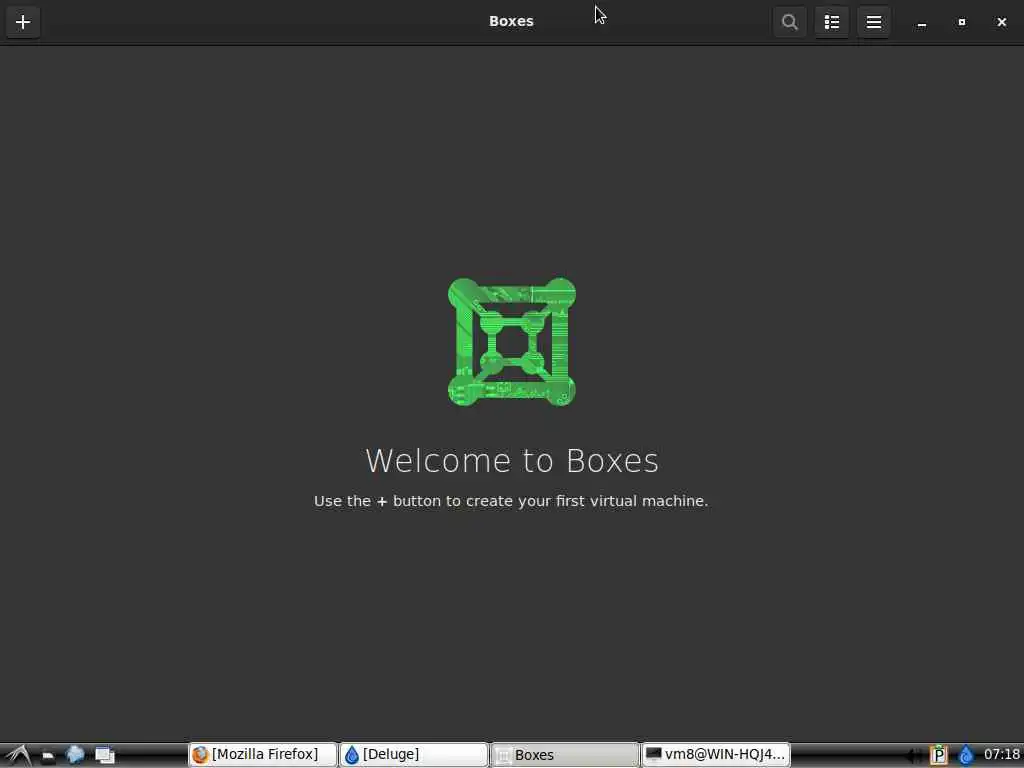Select the Boxes taskbar entry
This screenshot has width=1024, height=768.
564,755
